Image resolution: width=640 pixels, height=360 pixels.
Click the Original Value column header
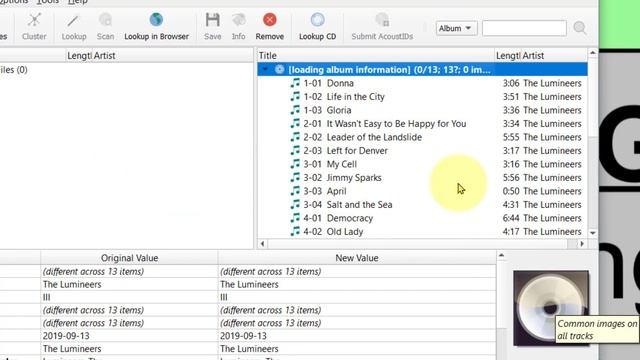[x=129, y=258]
